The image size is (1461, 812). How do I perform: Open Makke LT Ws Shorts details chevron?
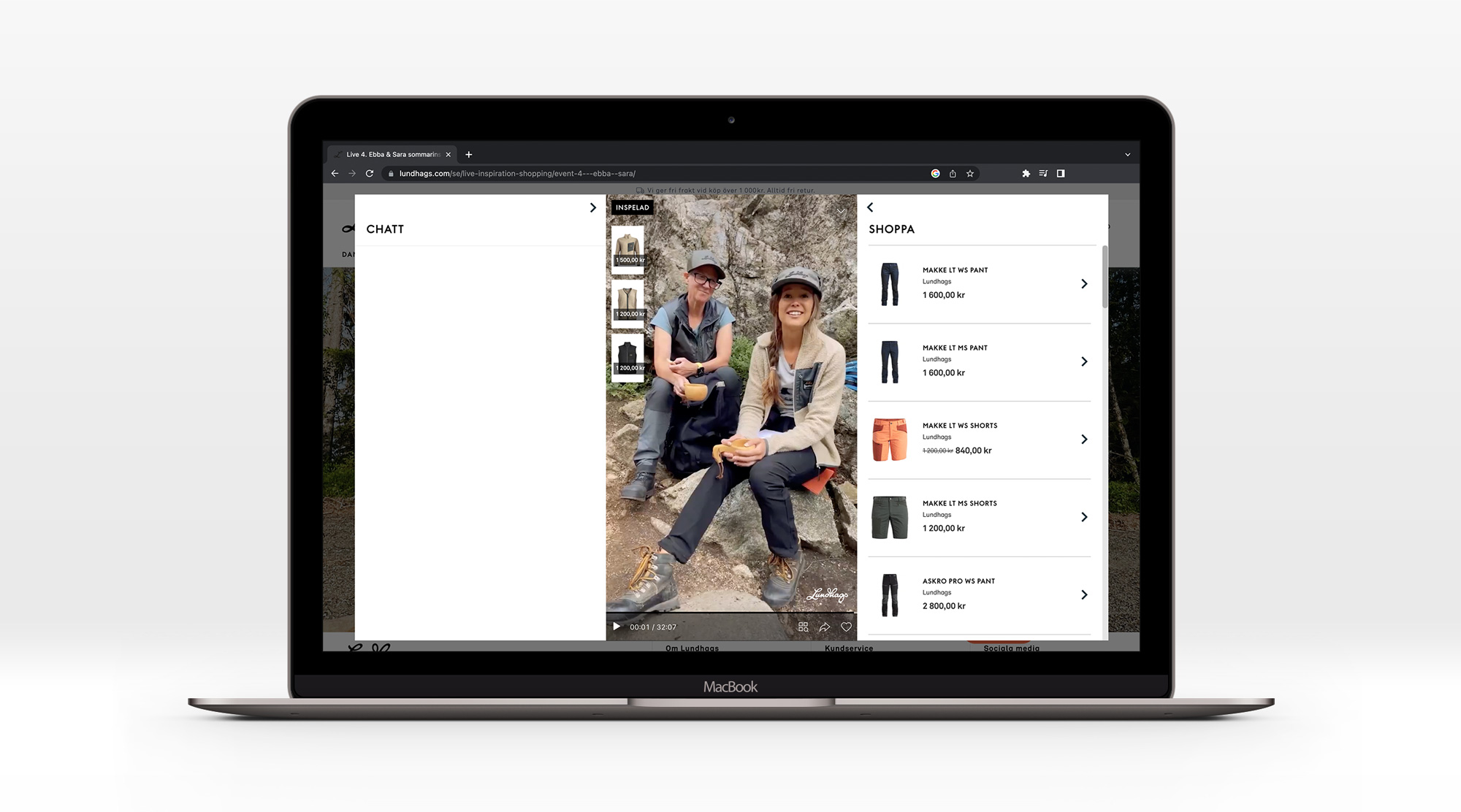click(x=1084, y=440)
